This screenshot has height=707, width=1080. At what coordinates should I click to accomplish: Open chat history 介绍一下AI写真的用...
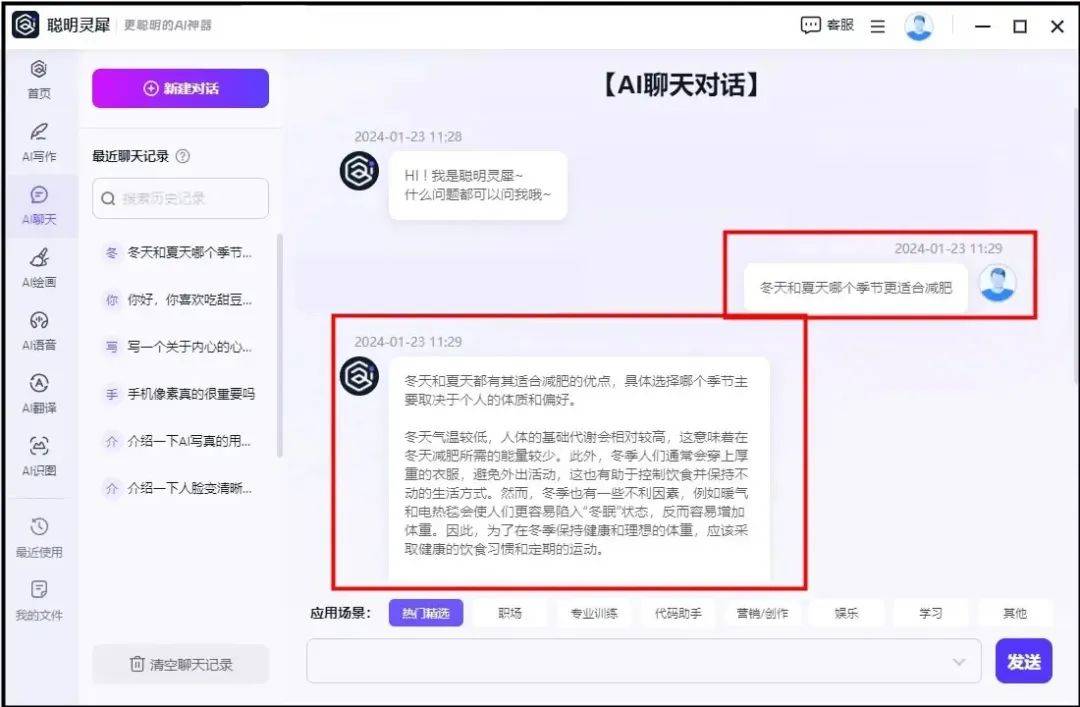tap(178, 441)
